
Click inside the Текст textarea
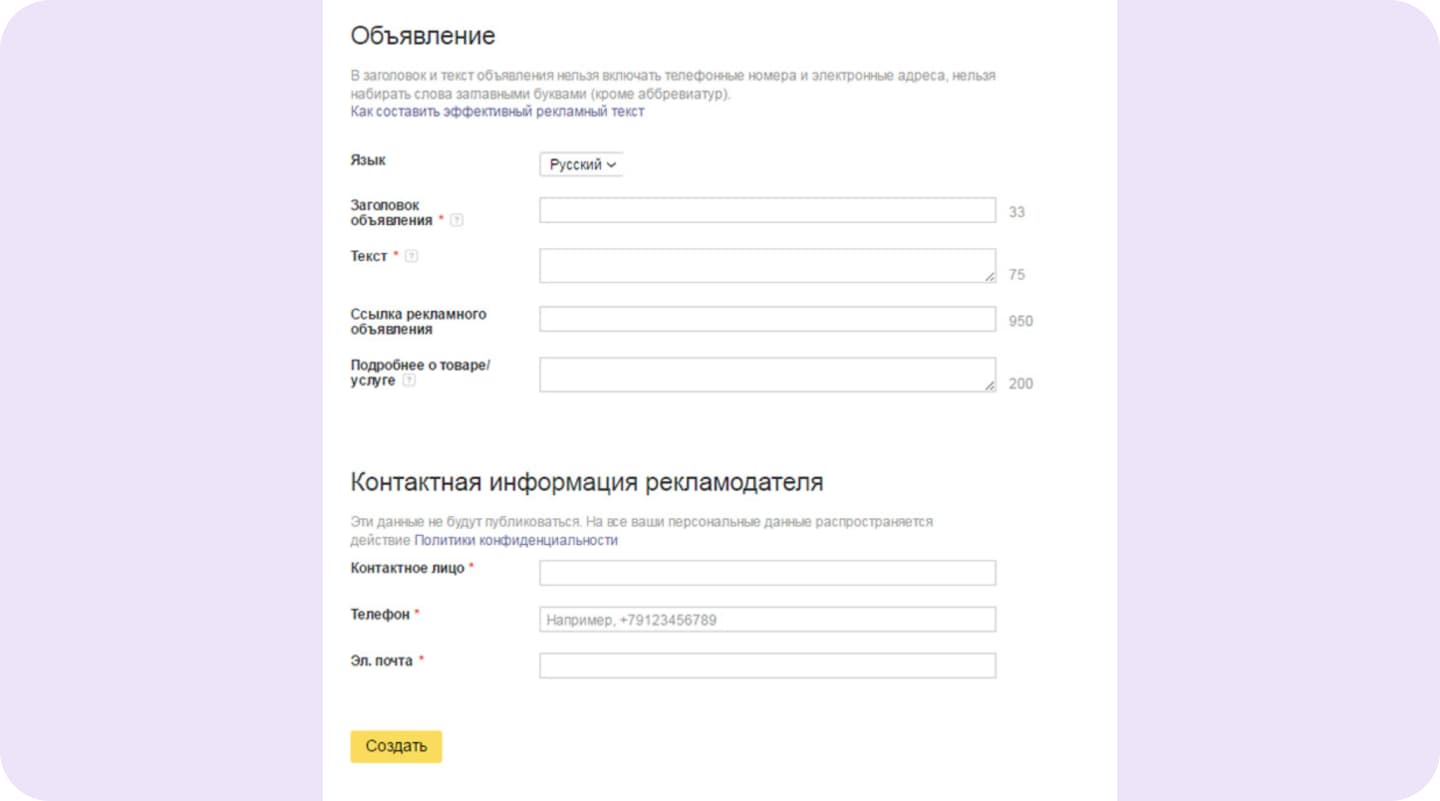click(766, 264)
